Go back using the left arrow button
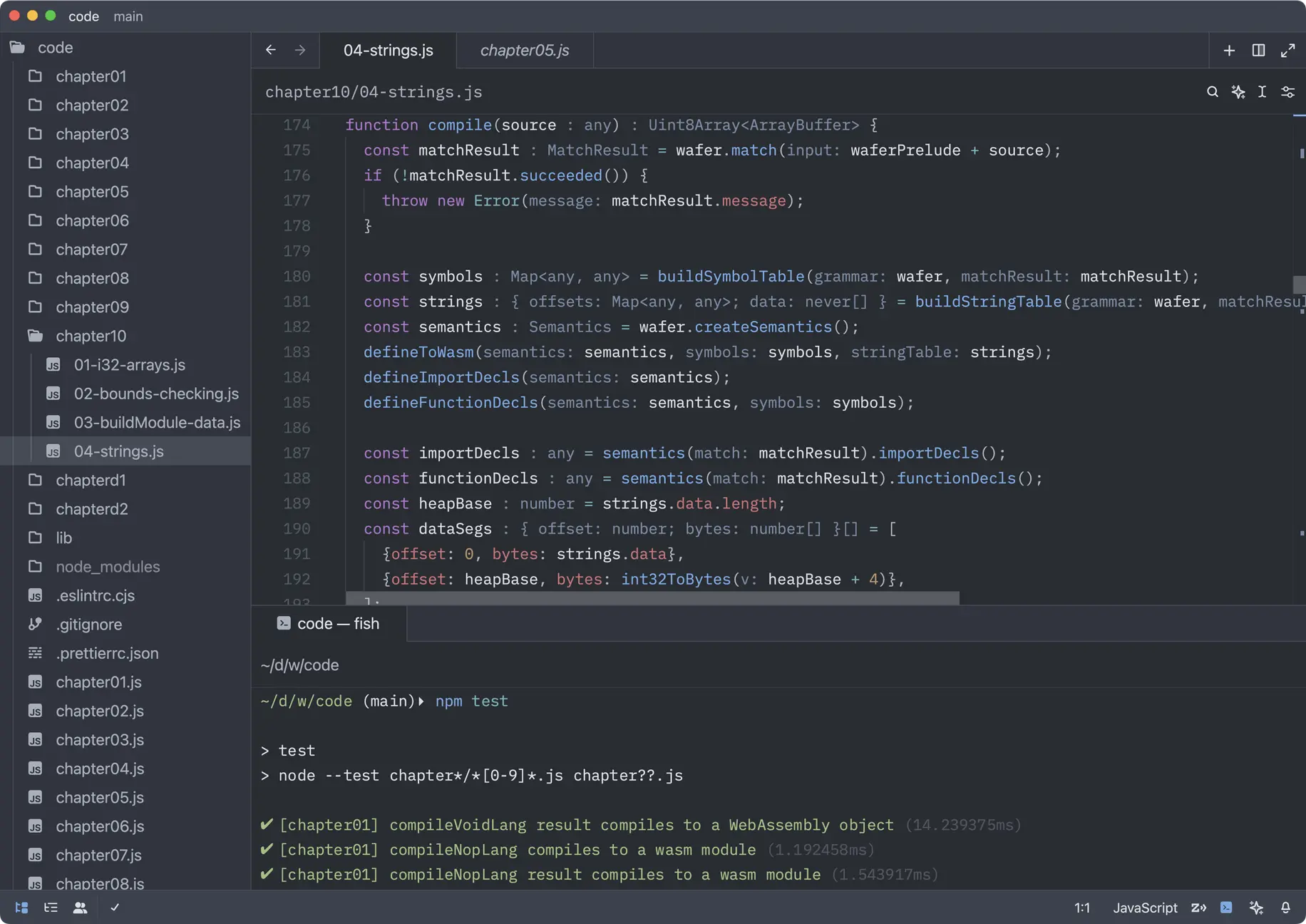1306x924 pixels. (271, 50)
